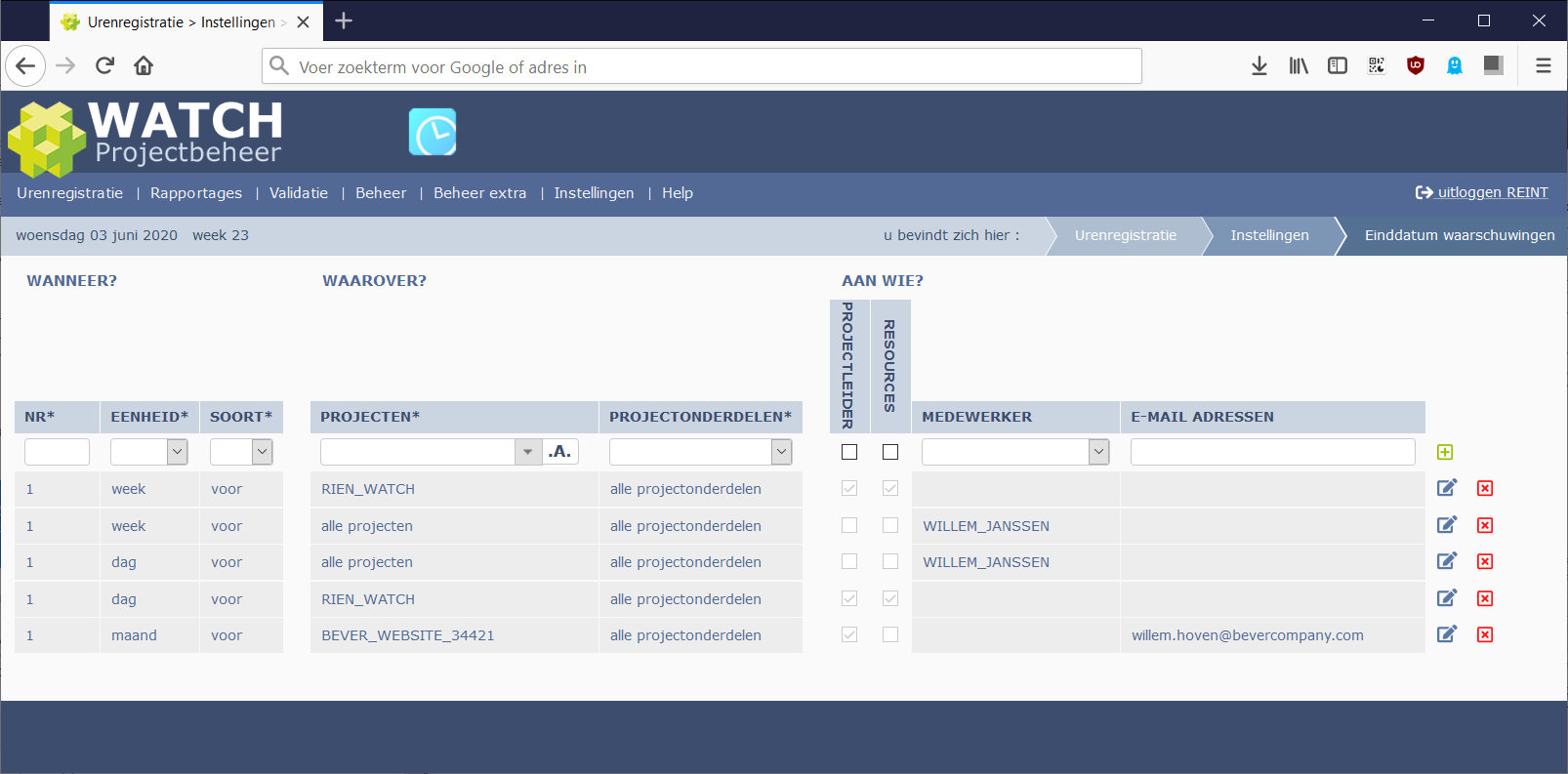Open a new browser tab
Image resolution: width=1568 pixels, height=774 pixels.
tap(344, 20)
